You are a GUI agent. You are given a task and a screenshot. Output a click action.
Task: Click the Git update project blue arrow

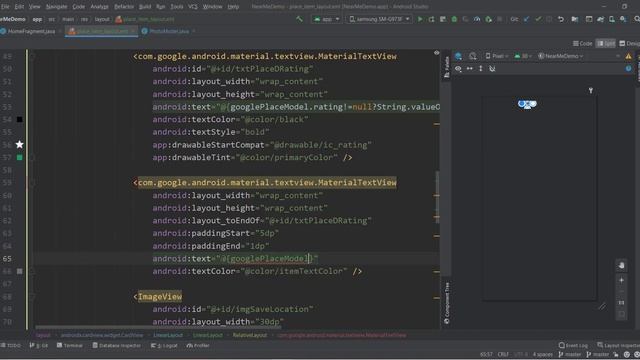point(527,19)
